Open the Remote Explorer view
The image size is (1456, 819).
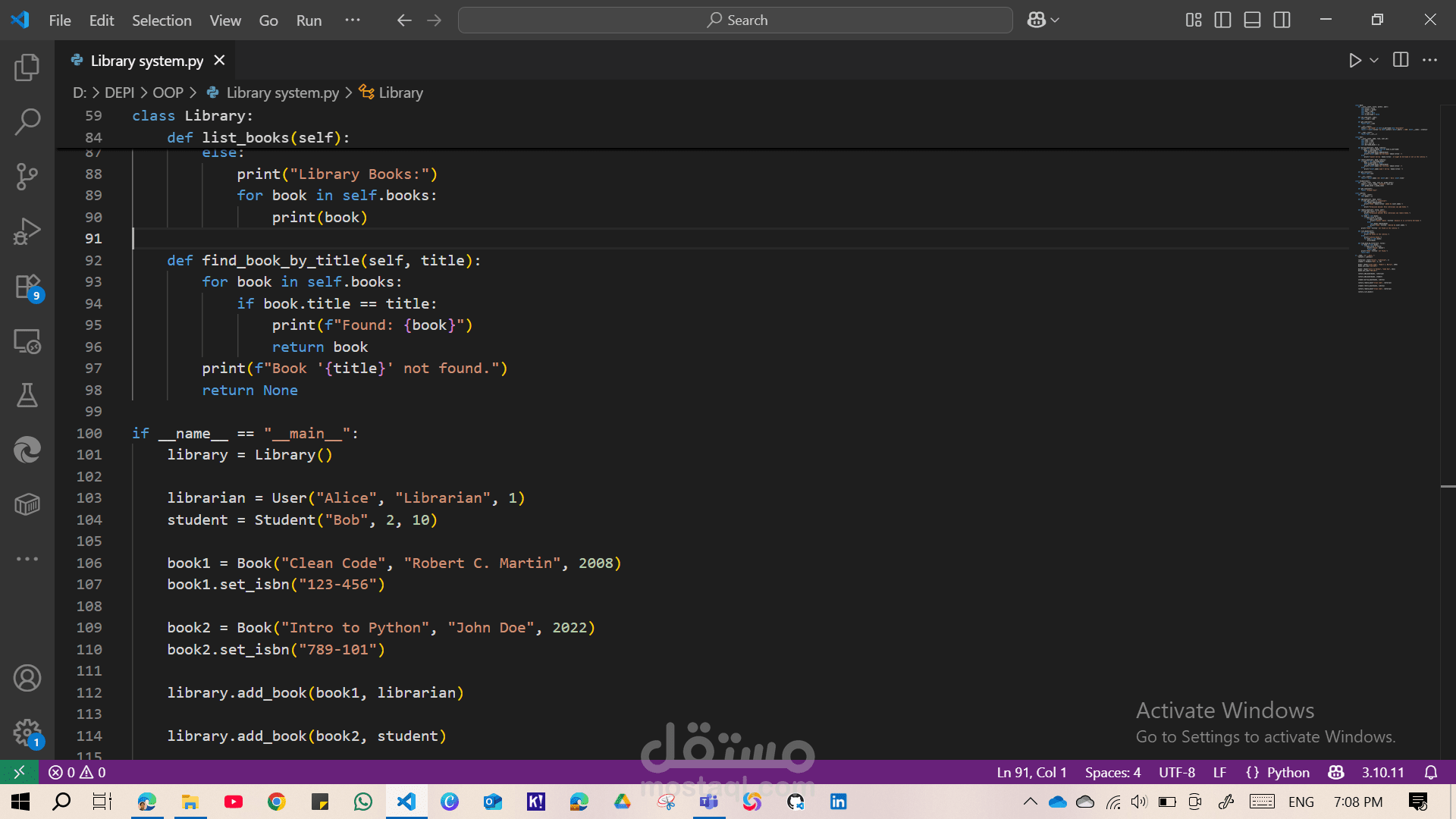(x=27, y=341)
